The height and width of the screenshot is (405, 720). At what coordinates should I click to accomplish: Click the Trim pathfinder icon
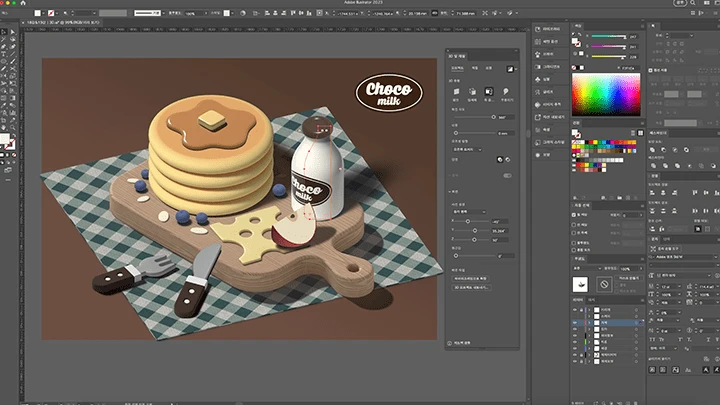[x=664, y=166]
